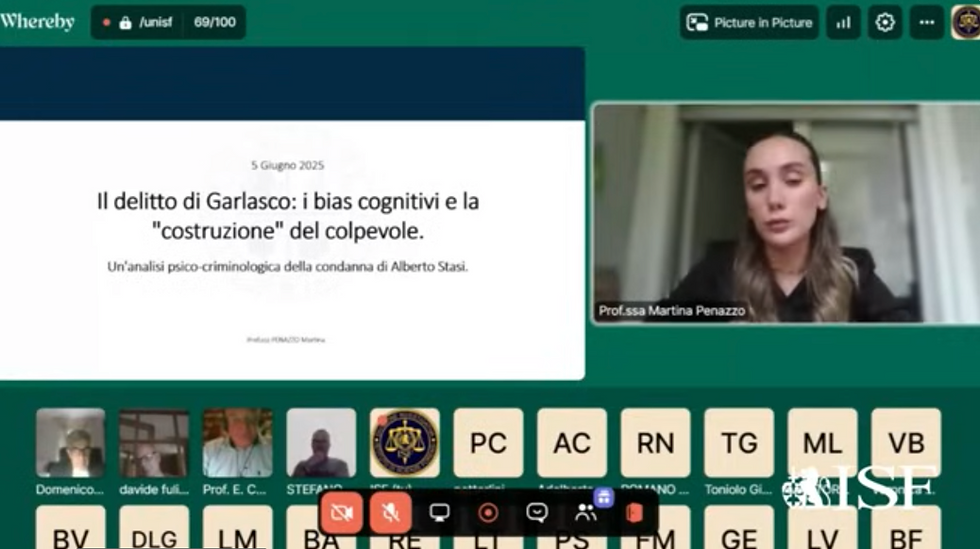
Task: Select the BF participant tile
Action: [906, 528]
